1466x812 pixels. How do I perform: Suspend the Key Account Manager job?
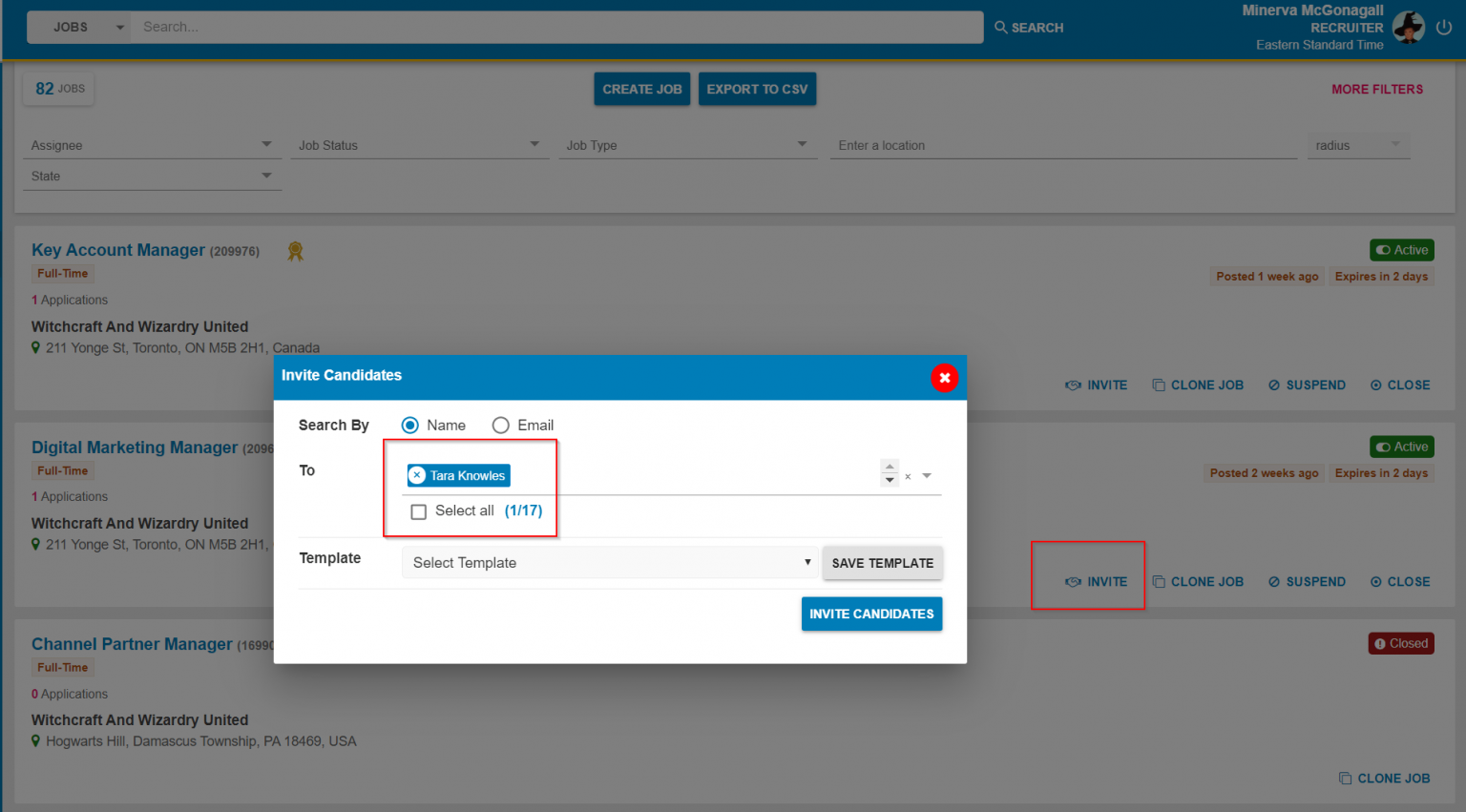click(1307, 385)
